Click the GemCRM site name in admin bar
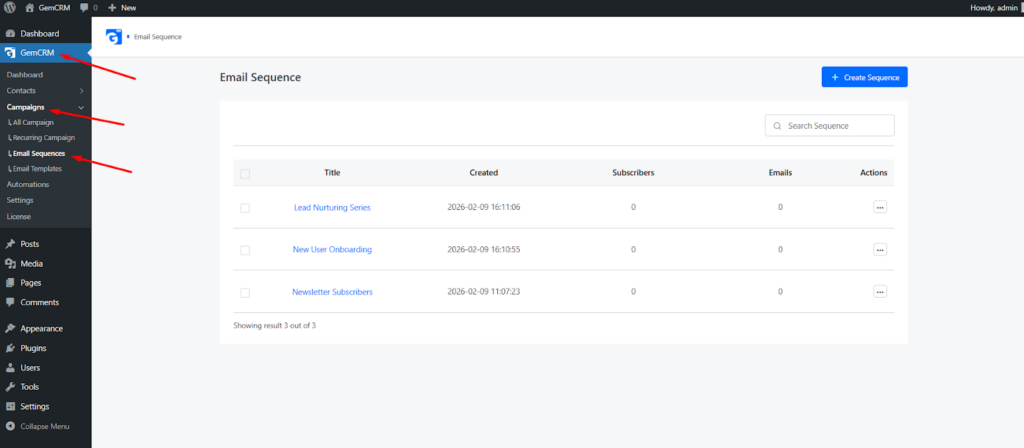The width and height of the screenshot is (1024, 448). (x=54, y=8)
